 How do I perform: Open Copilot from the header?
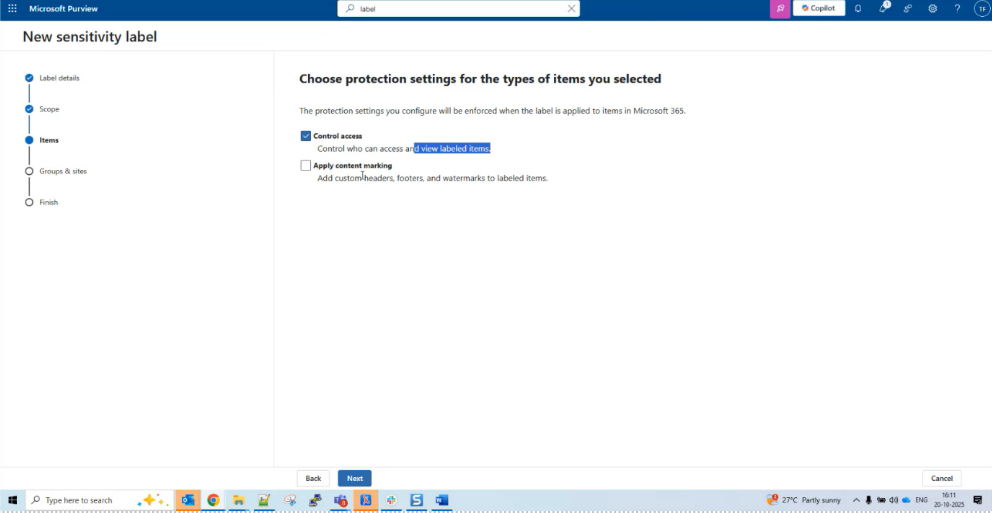pyautogui.click(x=819, y=8)
